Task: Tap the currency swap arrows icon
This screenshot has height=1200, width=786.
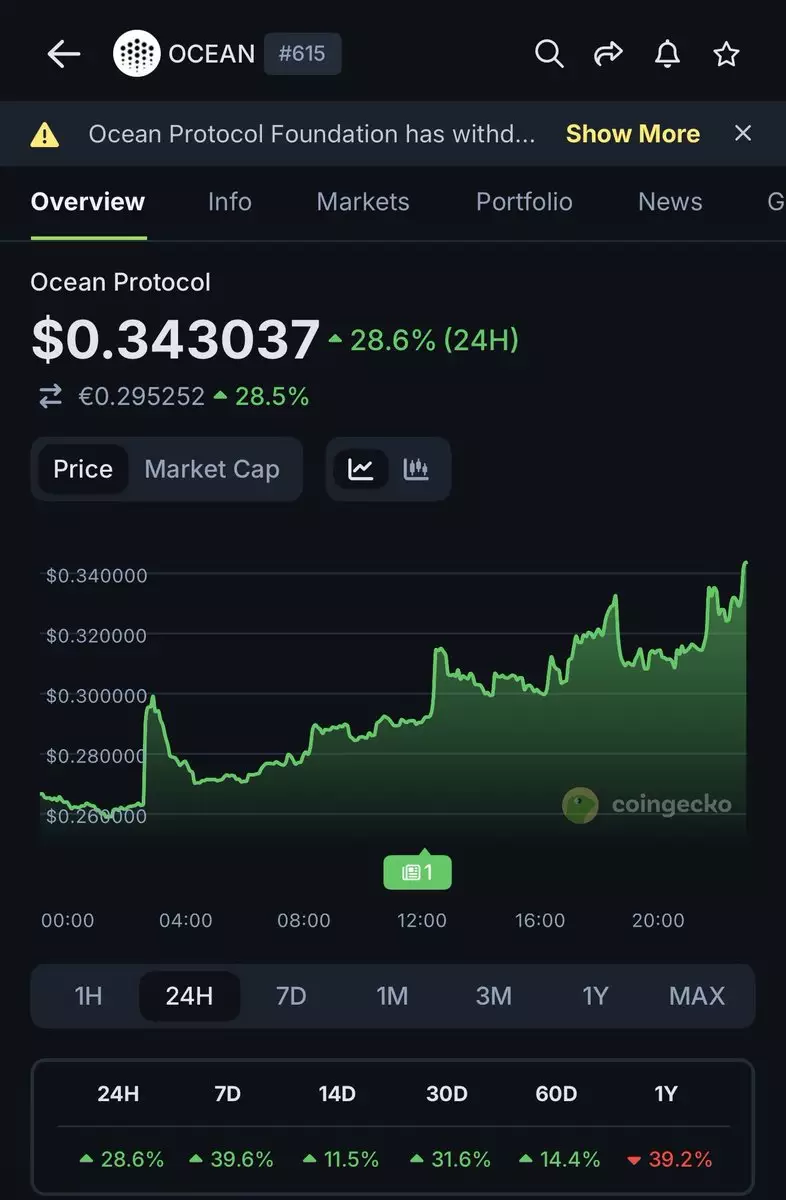Action: coord(50,397)
